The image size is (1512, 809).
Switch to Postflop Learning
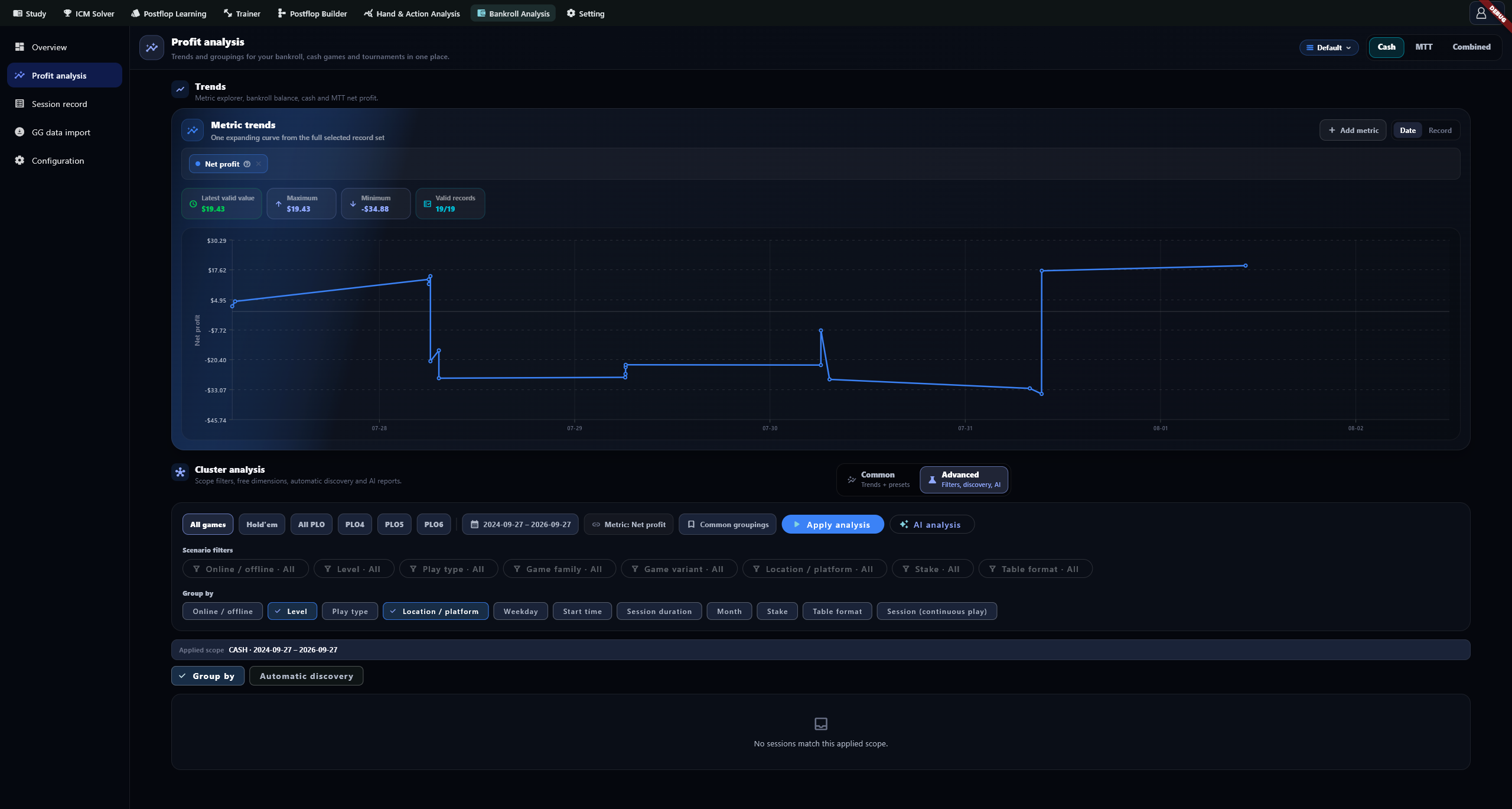click(168, 13)
